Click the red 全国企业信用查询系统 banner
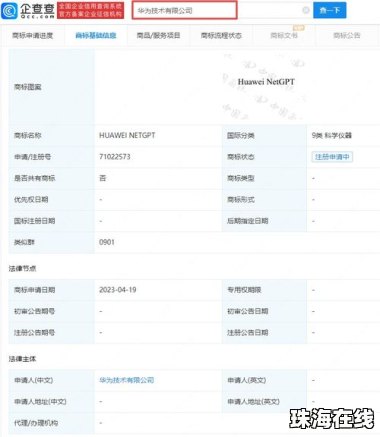380x437 pixels. point(90,10)
